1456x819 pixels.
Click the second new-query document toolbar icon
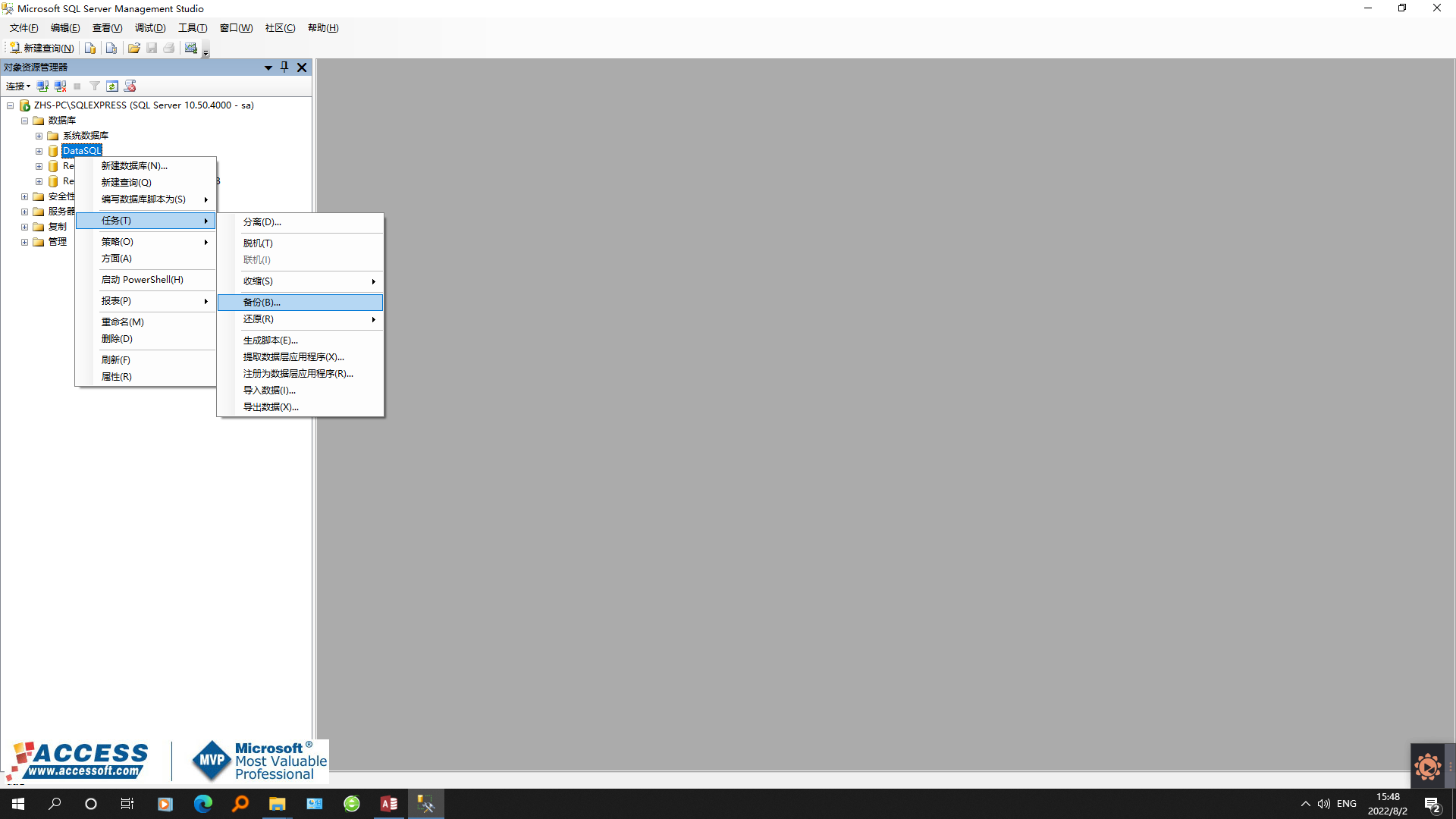(x=111, y=48)
